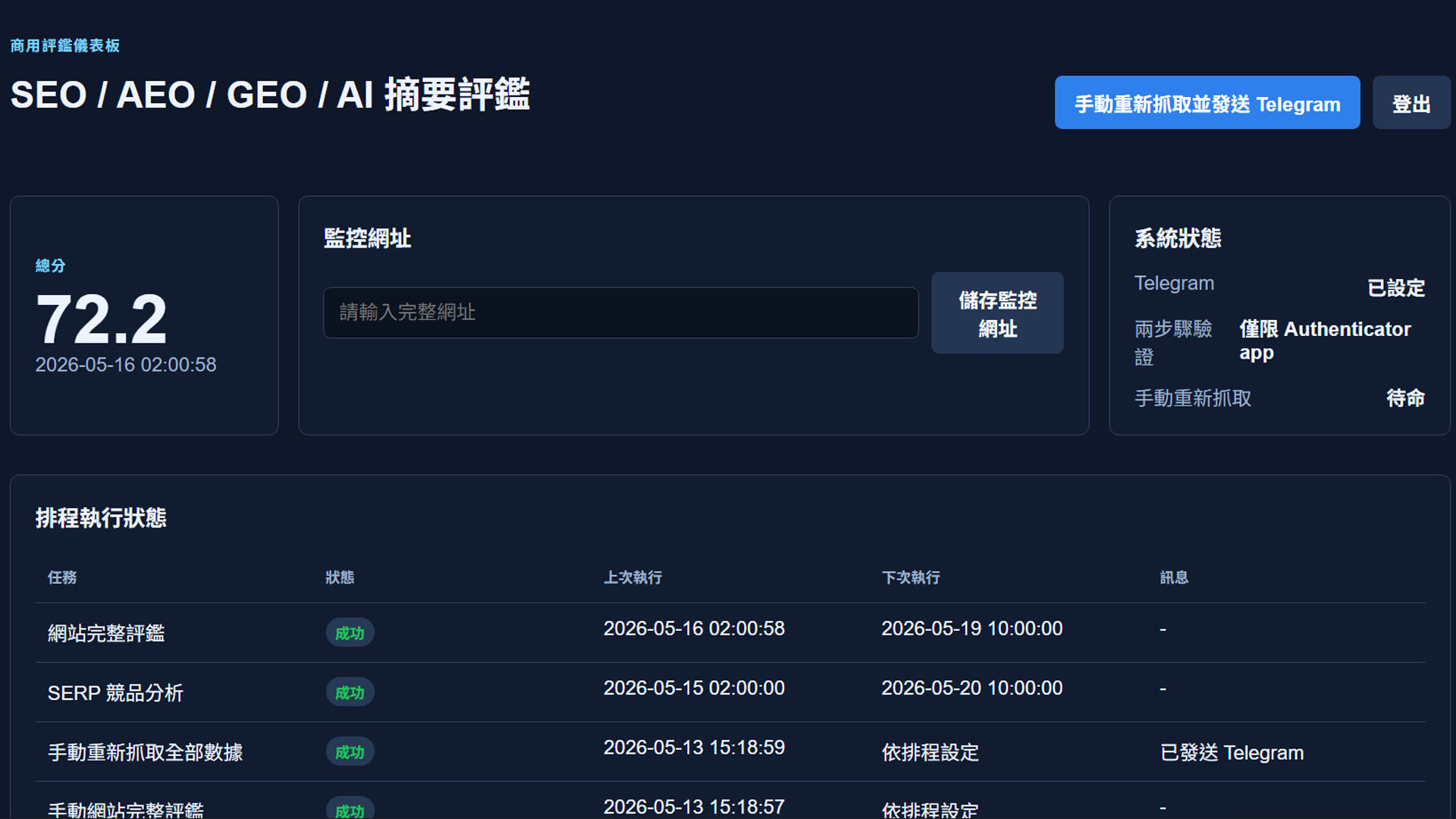
Task: Click the 手動重新抓取 status label
Action: (x=1193, y=398)
